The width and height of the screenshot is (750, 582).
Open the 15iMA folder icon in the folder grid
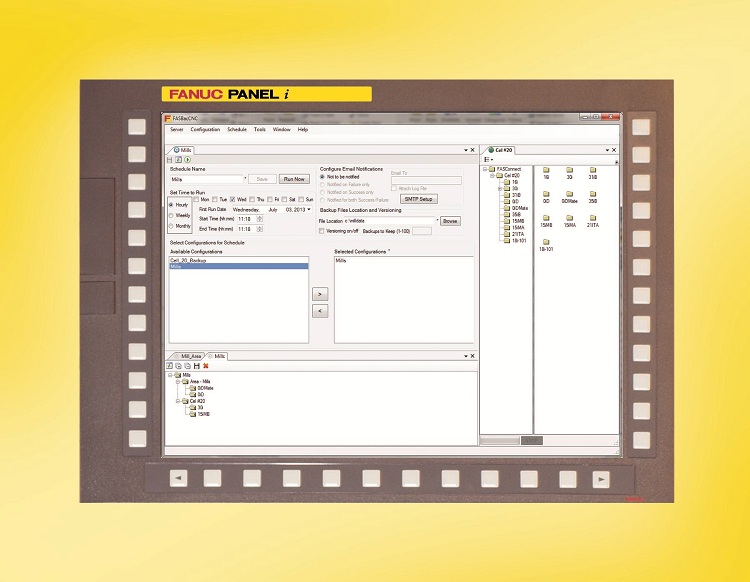tap(569, 218)
